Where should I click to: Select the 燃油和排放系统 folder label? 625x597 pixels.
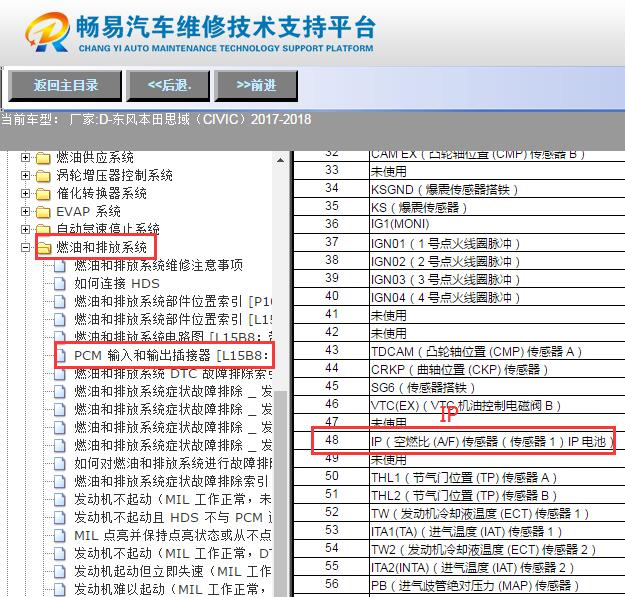[101, 247]
